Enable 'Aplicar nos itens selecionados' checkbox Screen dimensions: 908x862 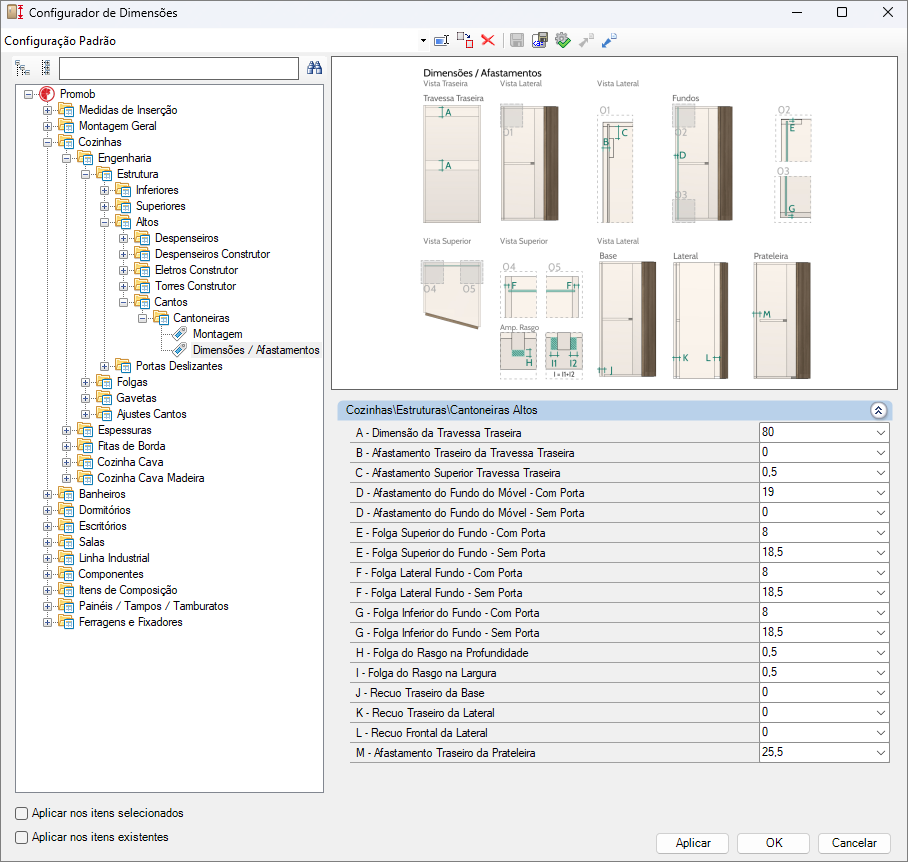22,813
